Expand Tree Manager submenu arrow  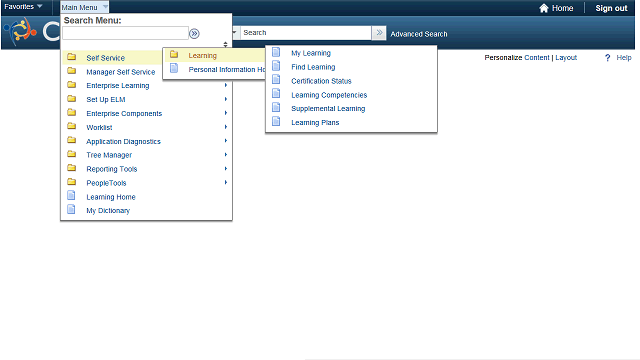[225, 155]
